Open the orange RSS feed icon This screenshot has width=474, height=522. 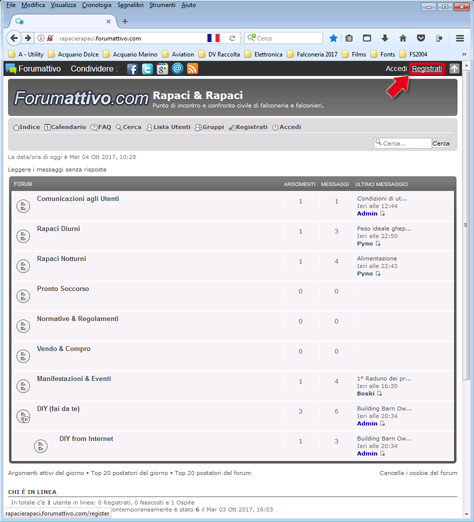tap(192, 69)
